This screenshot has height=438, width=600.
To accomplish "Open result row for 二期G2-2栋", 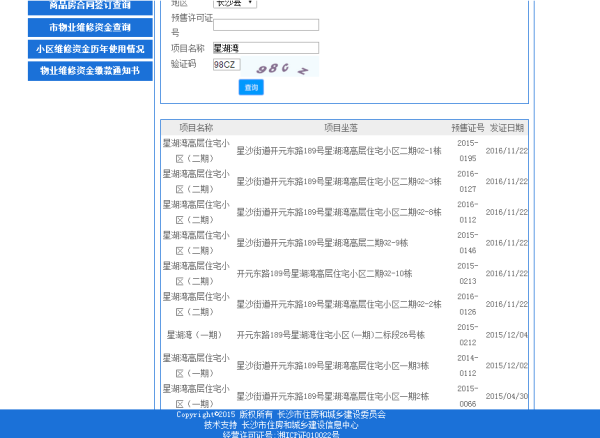I will [x=338, y=304].
